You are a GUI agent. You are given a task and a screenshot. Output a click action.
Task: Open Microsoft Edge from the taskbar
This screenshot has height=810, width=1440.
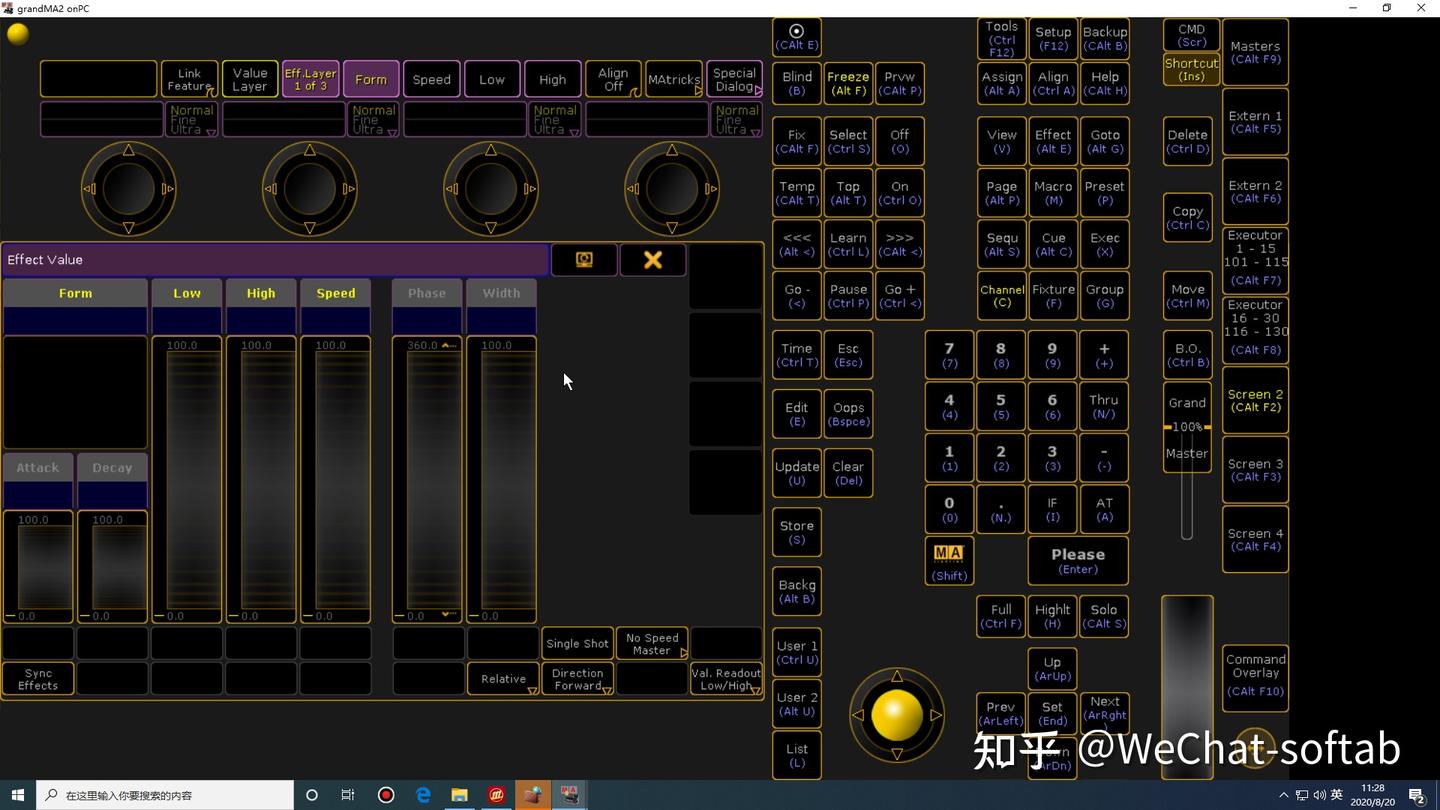[x=423, y=795]
